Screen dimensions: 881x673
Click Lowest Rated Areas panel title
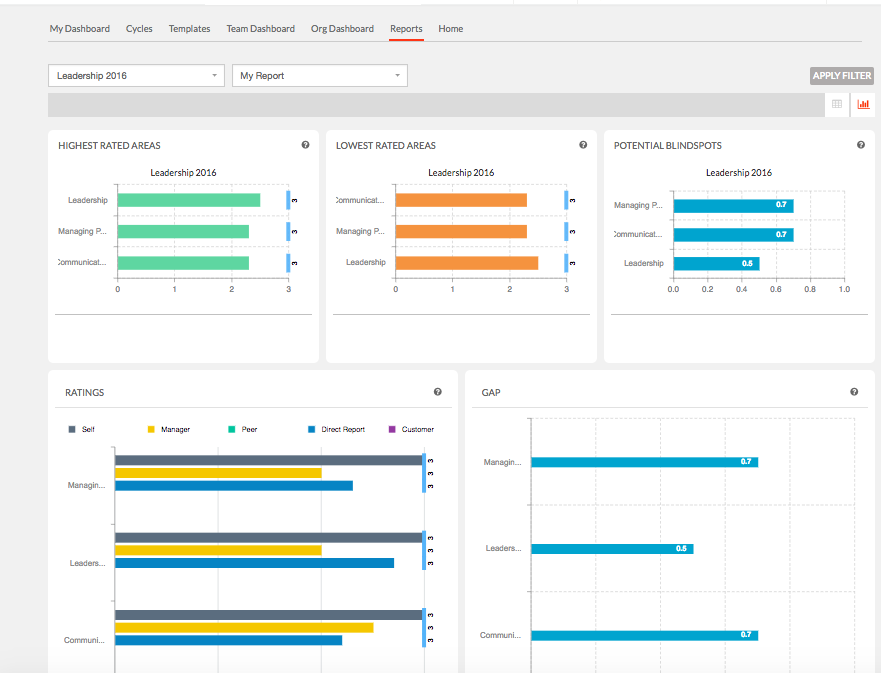(385, 145)
